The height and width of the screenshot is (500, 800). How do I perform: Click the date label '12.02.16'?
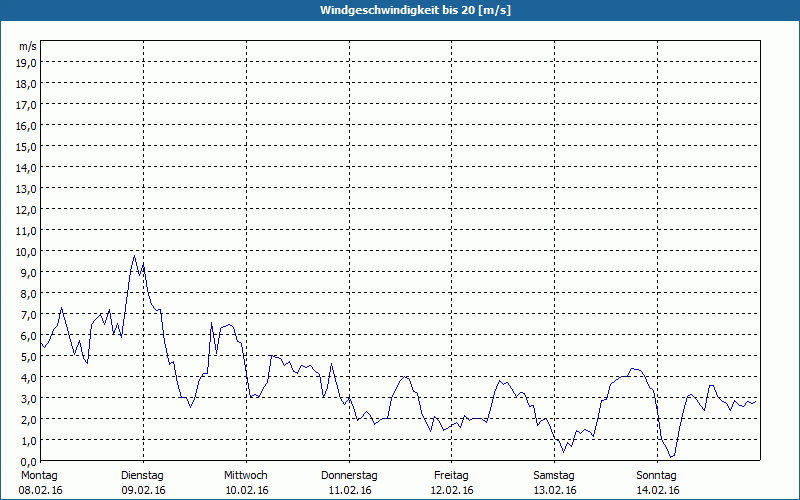[x=451, y=490]
